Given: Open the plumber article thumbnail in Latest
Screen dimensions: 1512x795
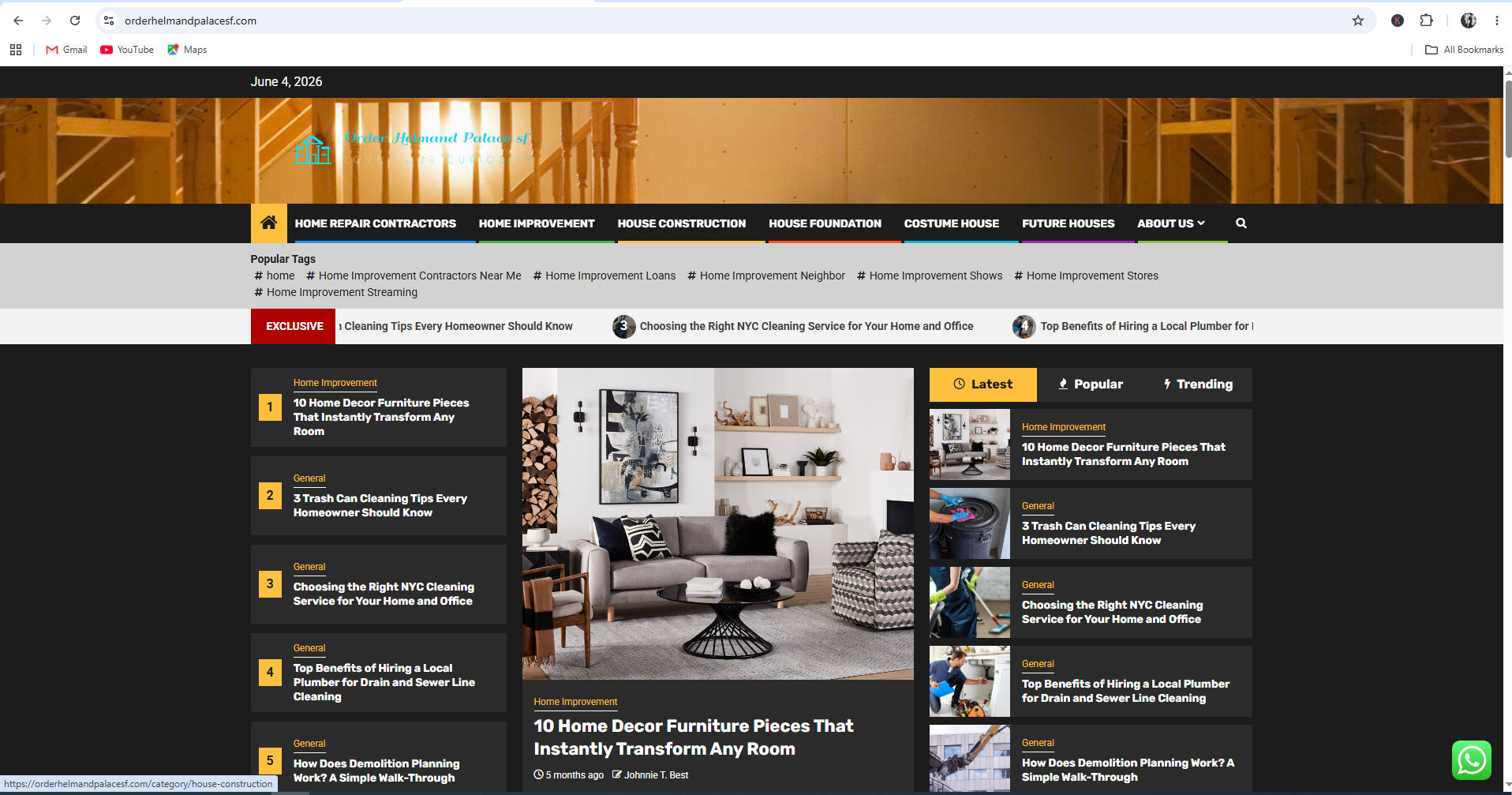Looking at the screenshot, I should pos(970,681).
